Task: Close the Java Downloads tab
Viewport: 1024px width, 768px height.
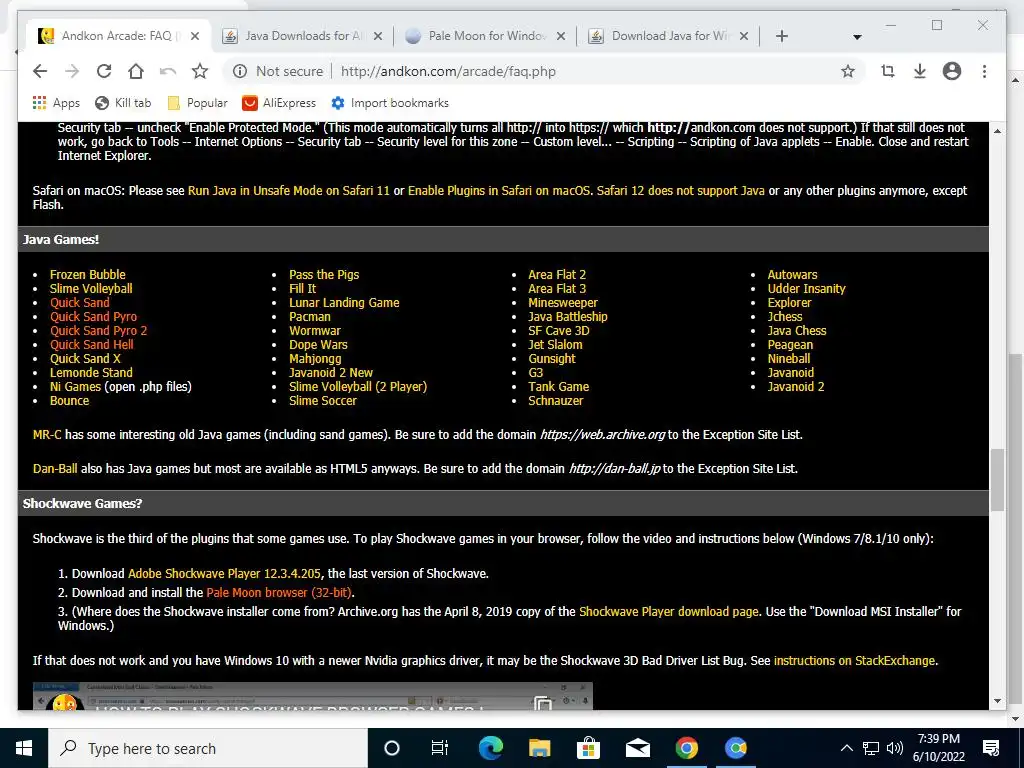Action: pos(377,36)
